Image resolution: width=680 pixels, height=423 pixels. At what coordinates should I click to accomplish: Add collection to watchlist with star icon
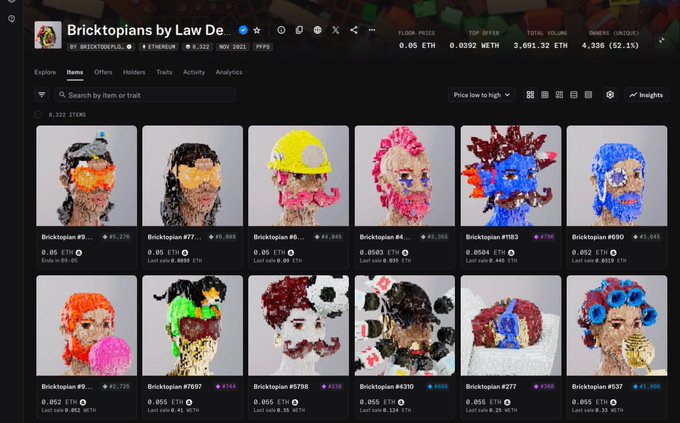tap(257, 30)
